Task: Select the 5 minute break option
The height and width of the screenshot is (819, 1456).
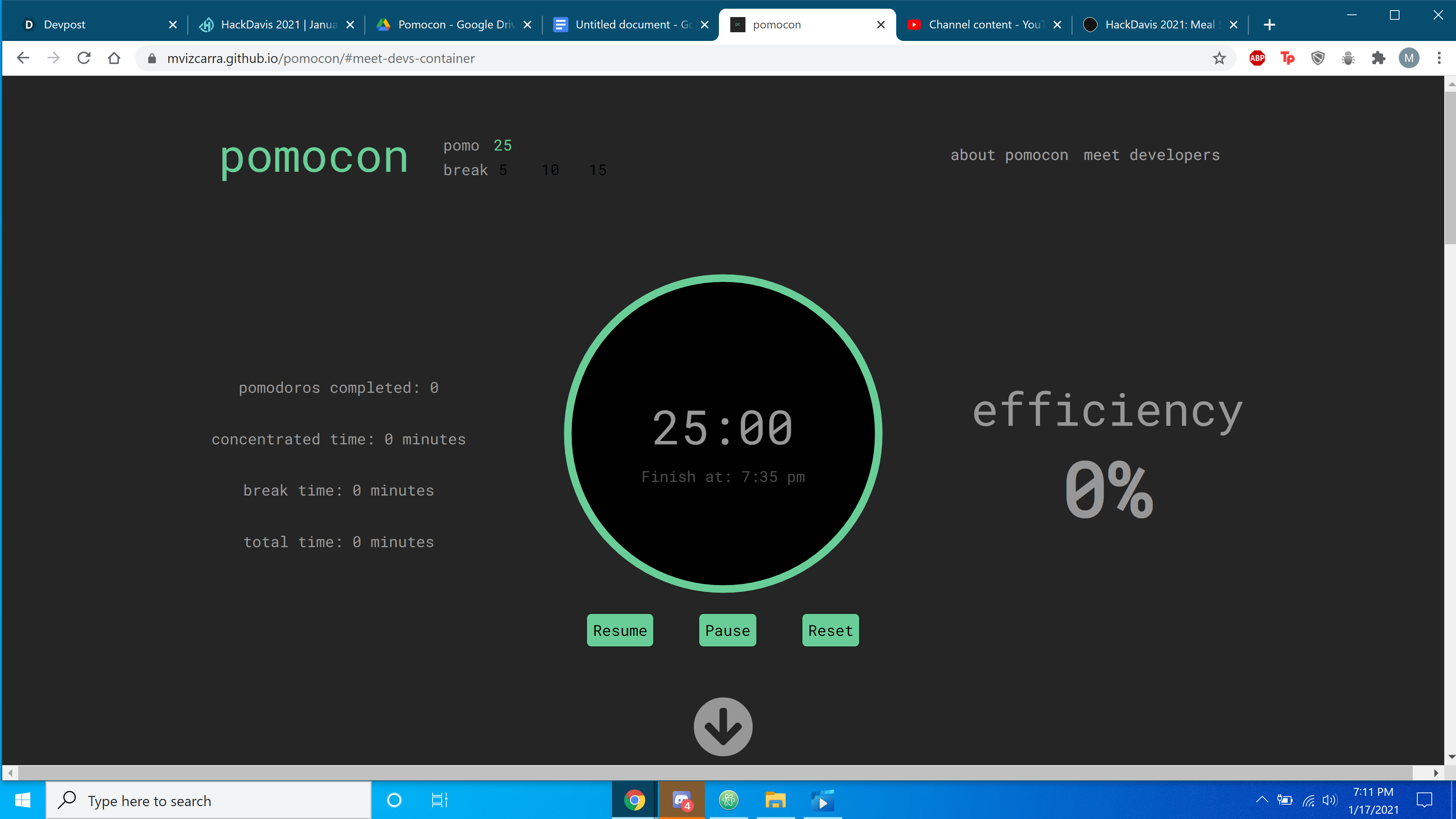Action: point(503,170)
